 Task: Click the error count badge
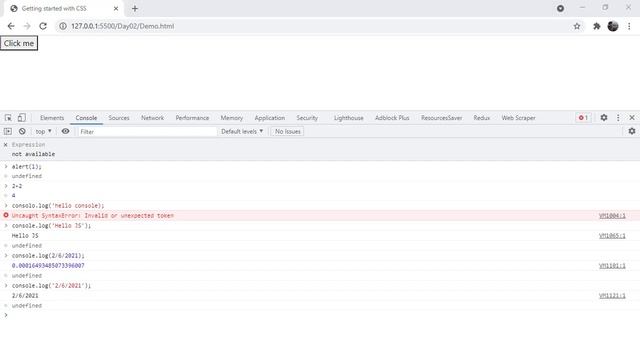(x=583, y=118)
